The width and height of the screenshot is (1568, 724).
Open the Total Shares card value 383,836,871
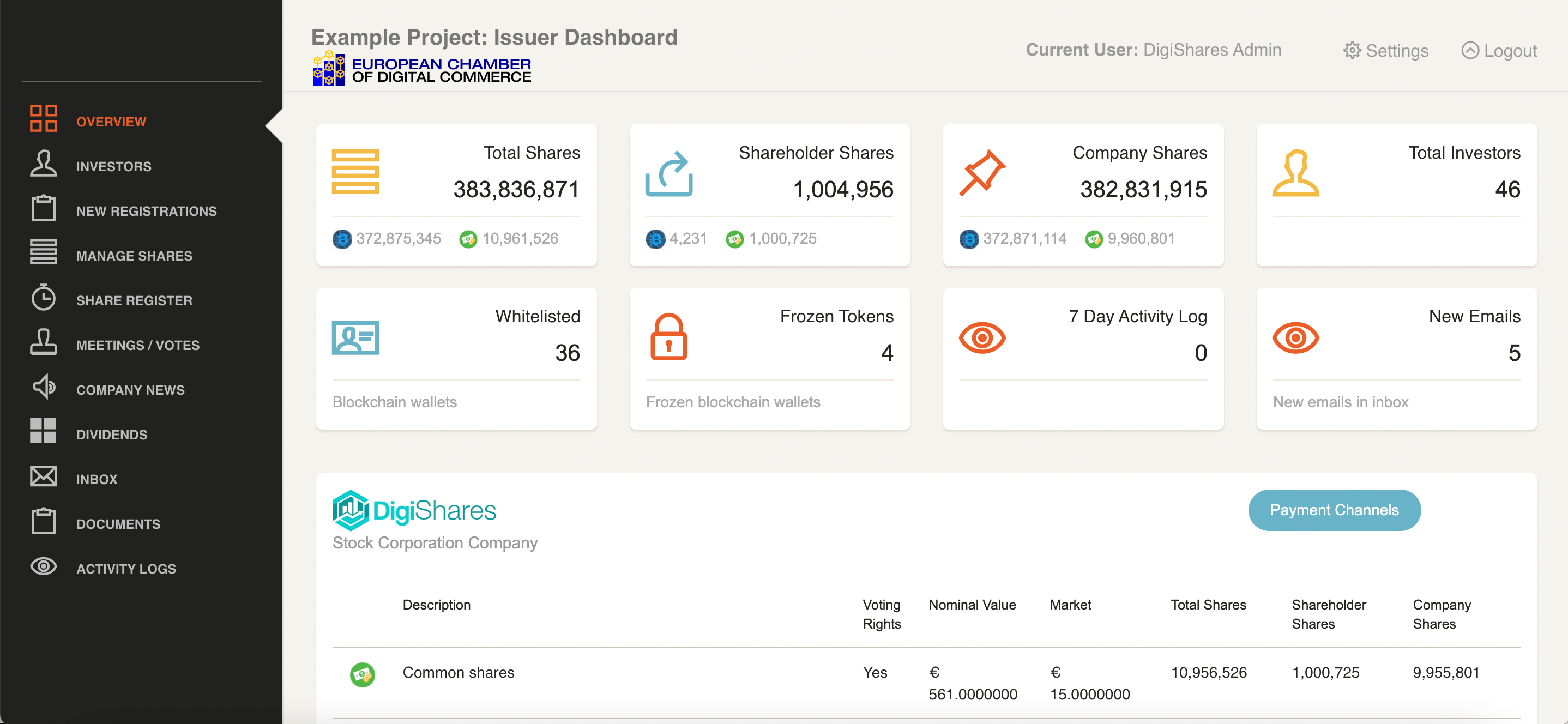pyautogui.click(x=516, y=189)
